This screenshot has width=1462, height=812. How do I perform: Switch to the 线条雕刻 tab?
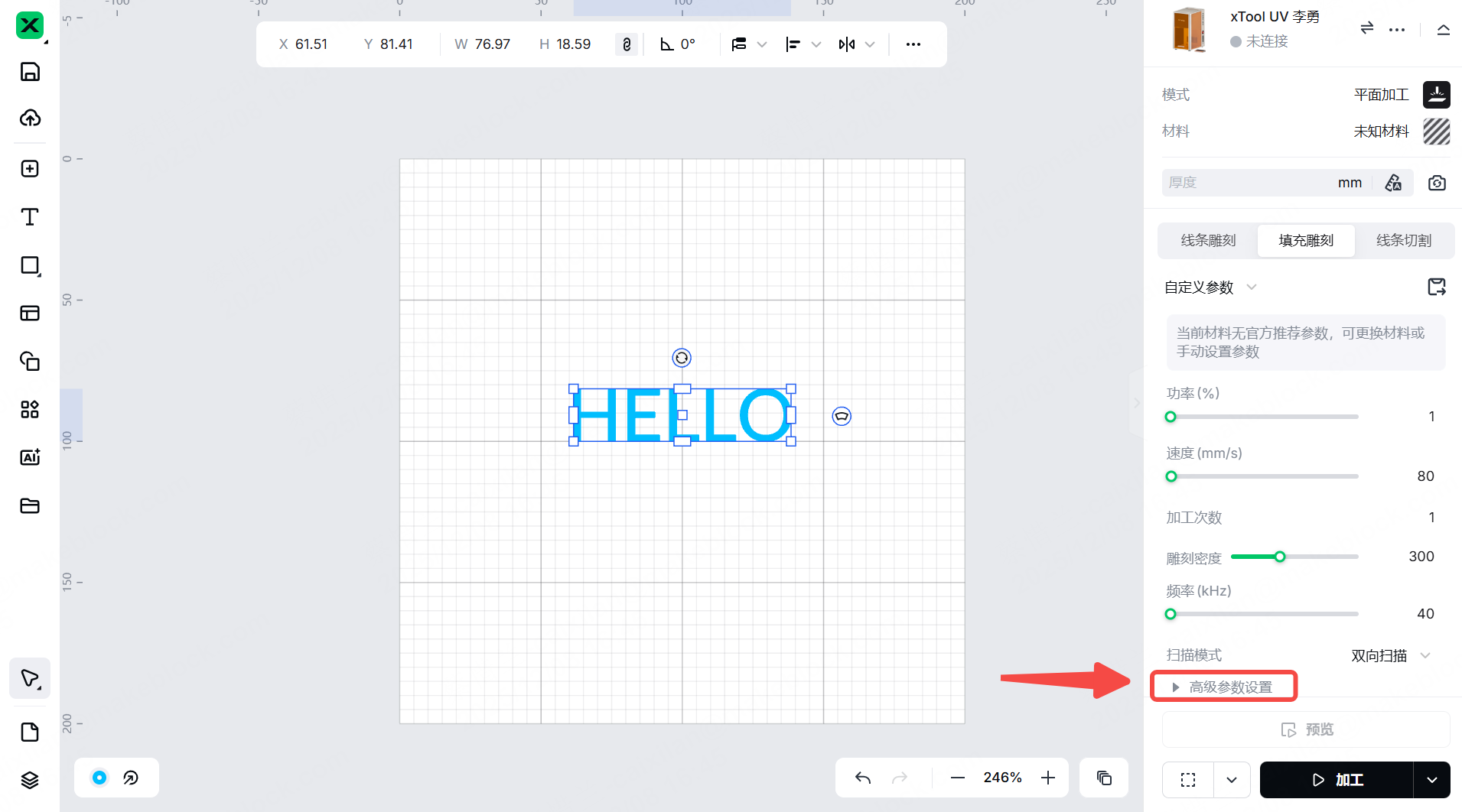[x=1208, y=241]
